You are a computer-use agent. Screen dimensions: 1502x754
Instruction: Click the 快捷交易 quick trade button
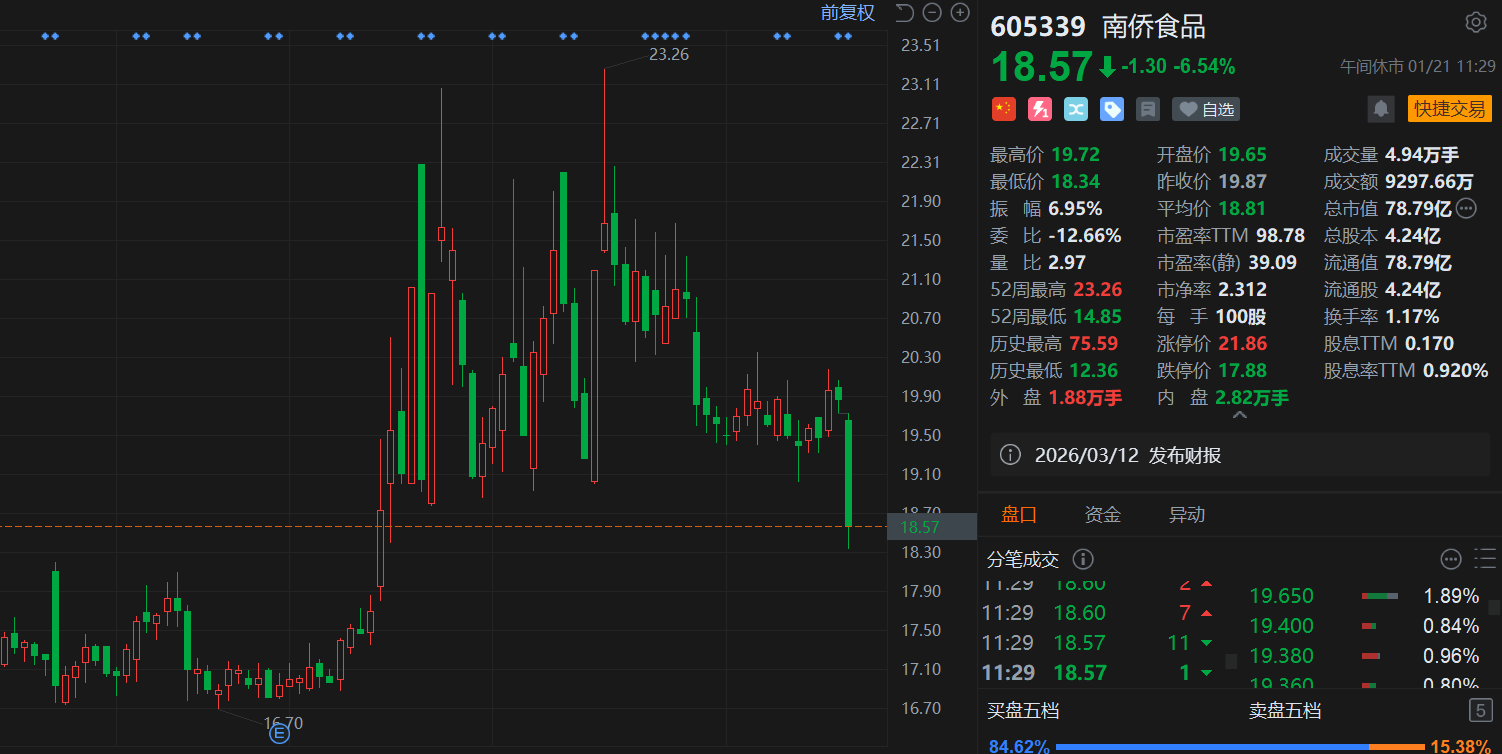1449,109
